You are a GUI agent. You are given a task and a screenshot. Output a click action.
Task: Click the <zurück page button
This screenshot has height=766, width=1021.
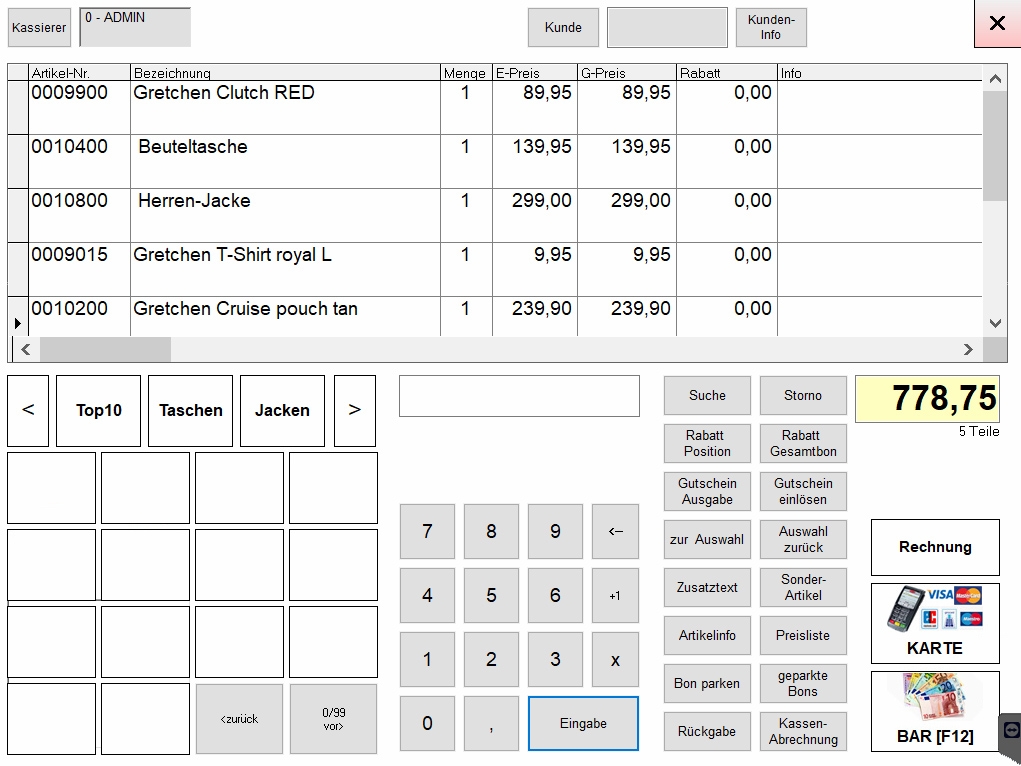[239, 719]
